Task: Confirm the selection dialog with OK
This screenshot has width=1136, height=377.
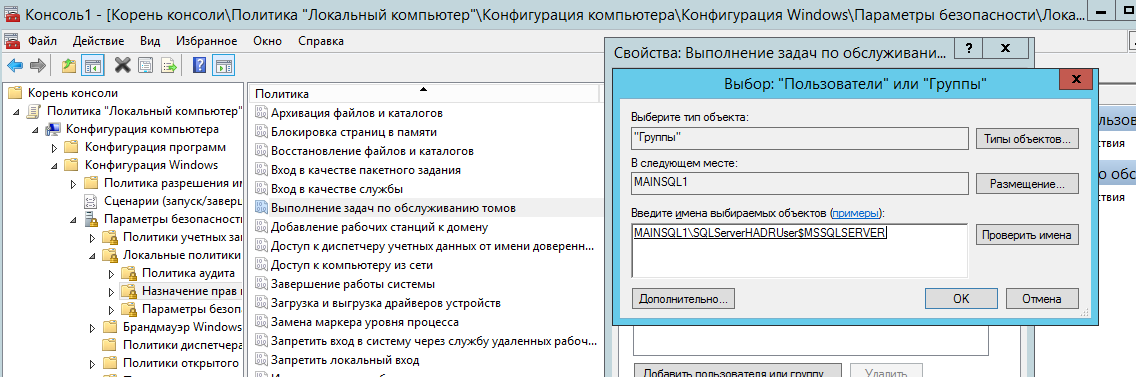Action: tap(961, 298)
